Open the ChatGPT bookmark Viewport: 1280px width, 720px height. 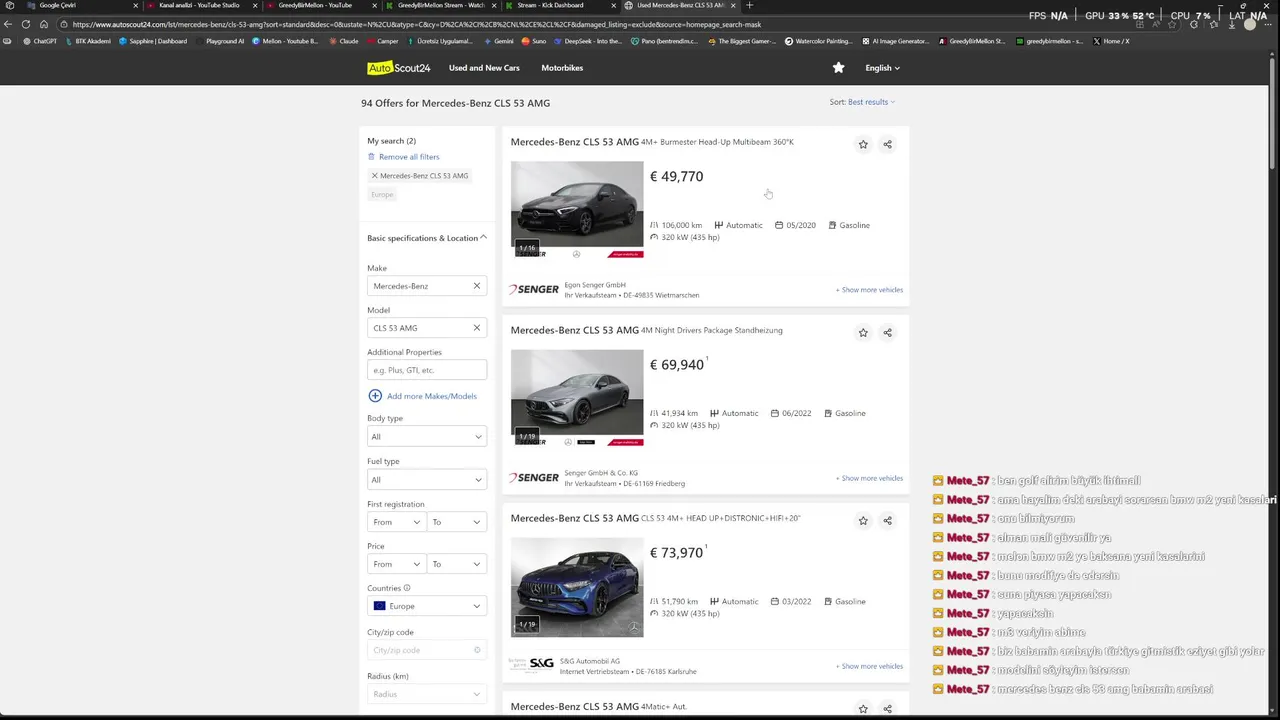point(40,41)
